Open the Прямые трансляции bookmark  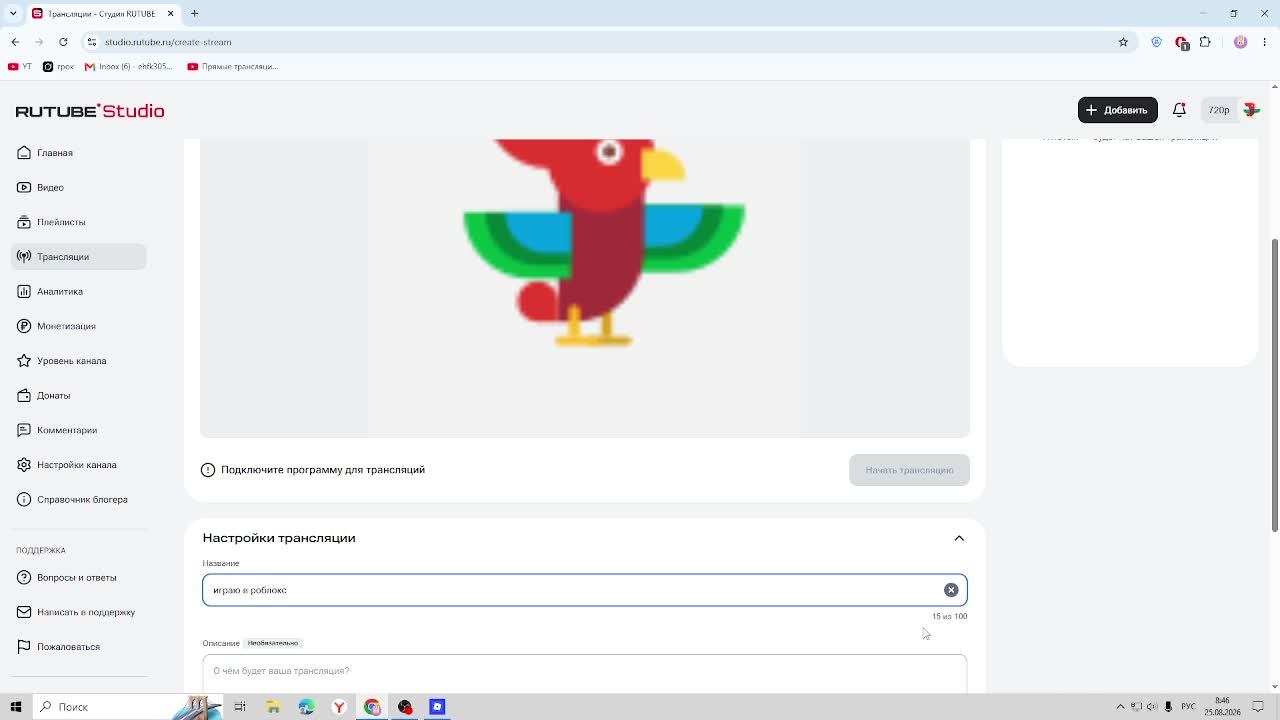232,67
